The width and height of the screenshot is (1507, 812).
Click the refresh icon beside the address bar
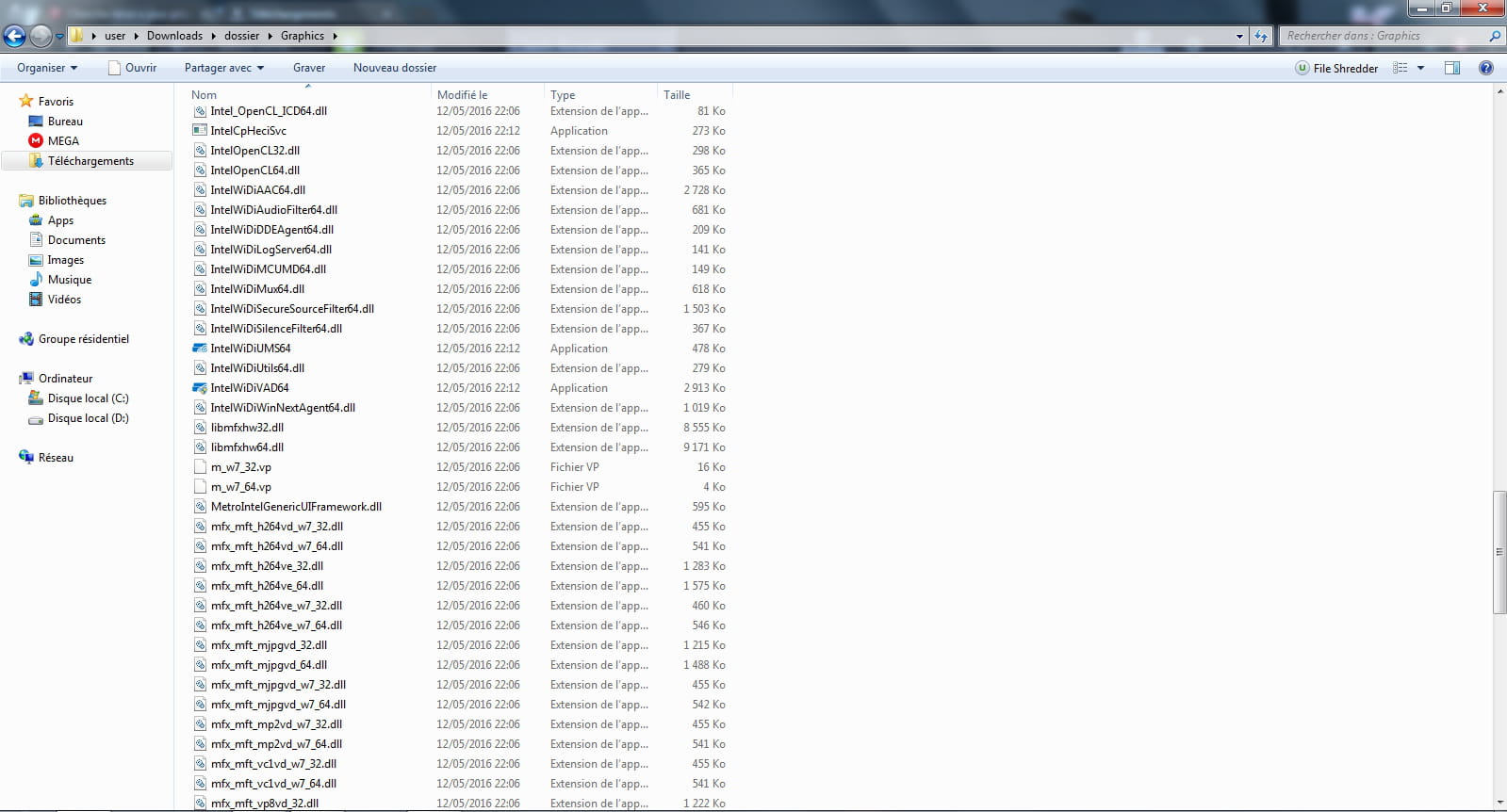pyautogui.click(x=1261, y=36)
